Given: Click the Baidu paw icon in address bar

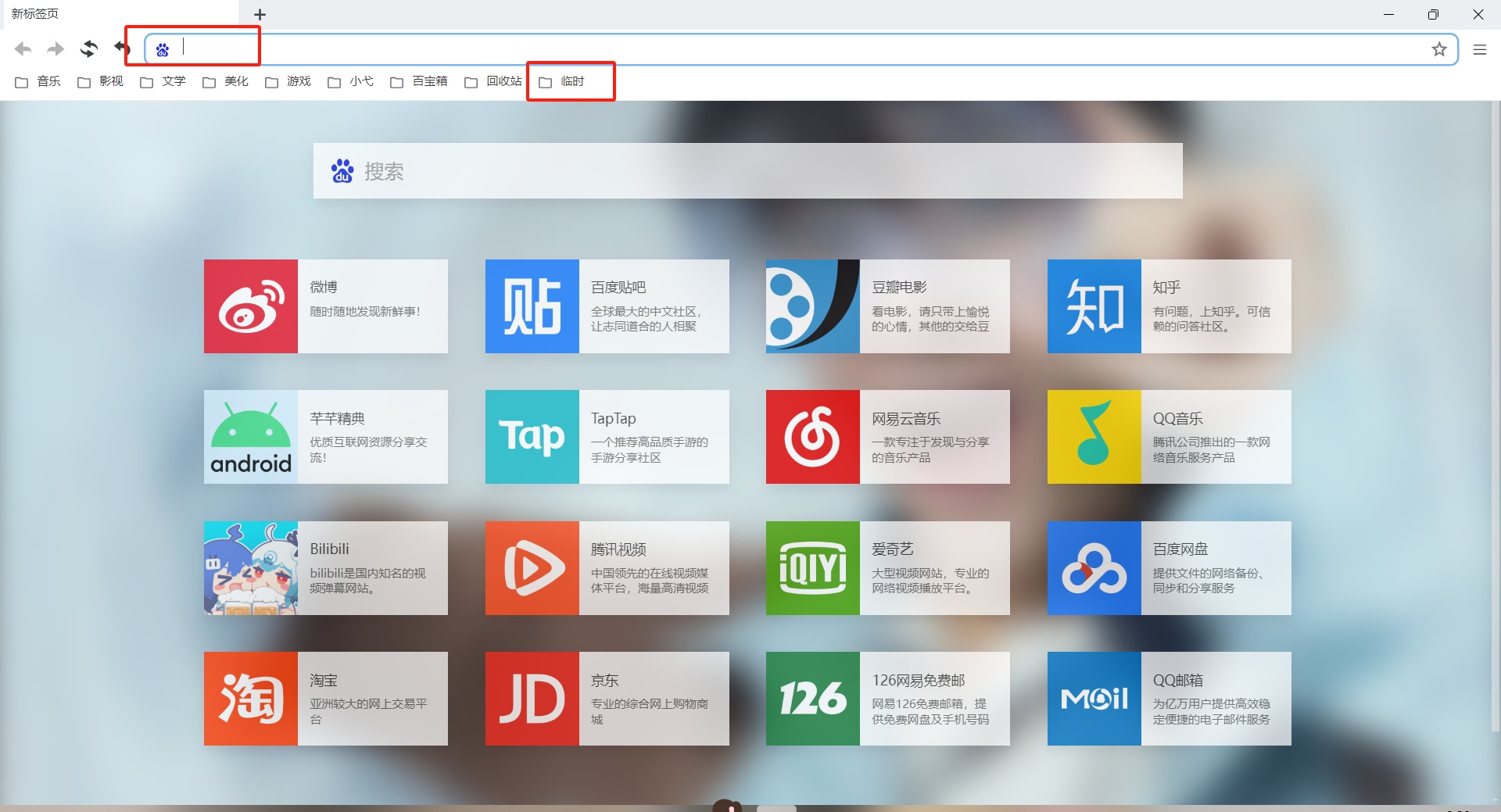Looking at the screenshot, I should point(163,50).
